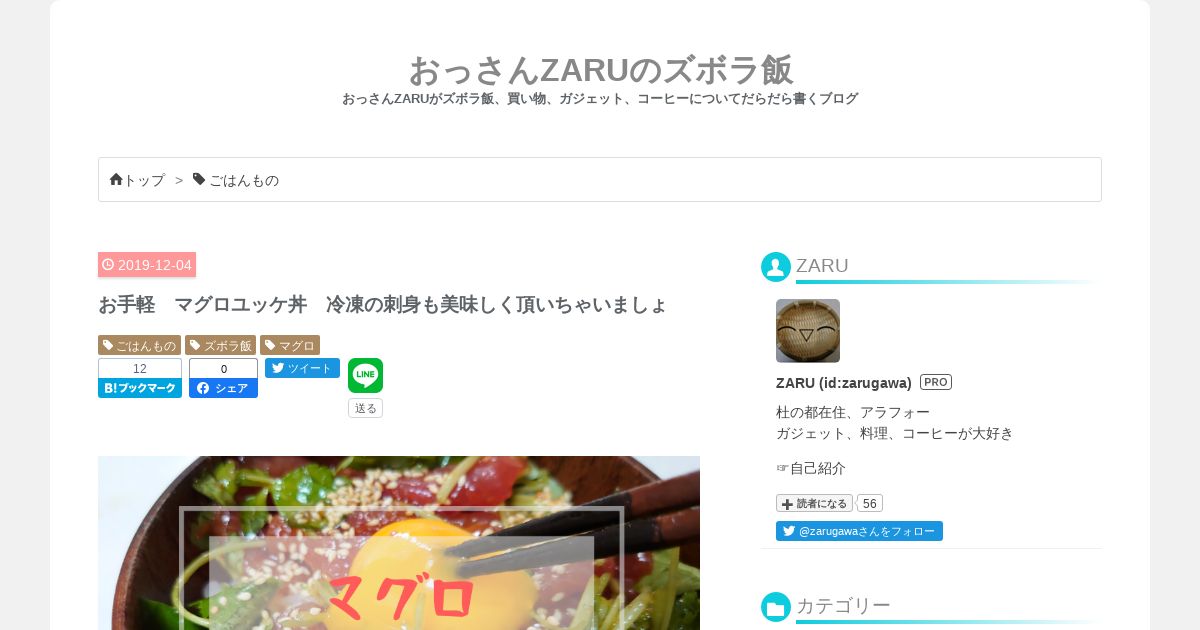Open the LINE share icon
Screen dimensions: 1200x630
tap(365, 375)
